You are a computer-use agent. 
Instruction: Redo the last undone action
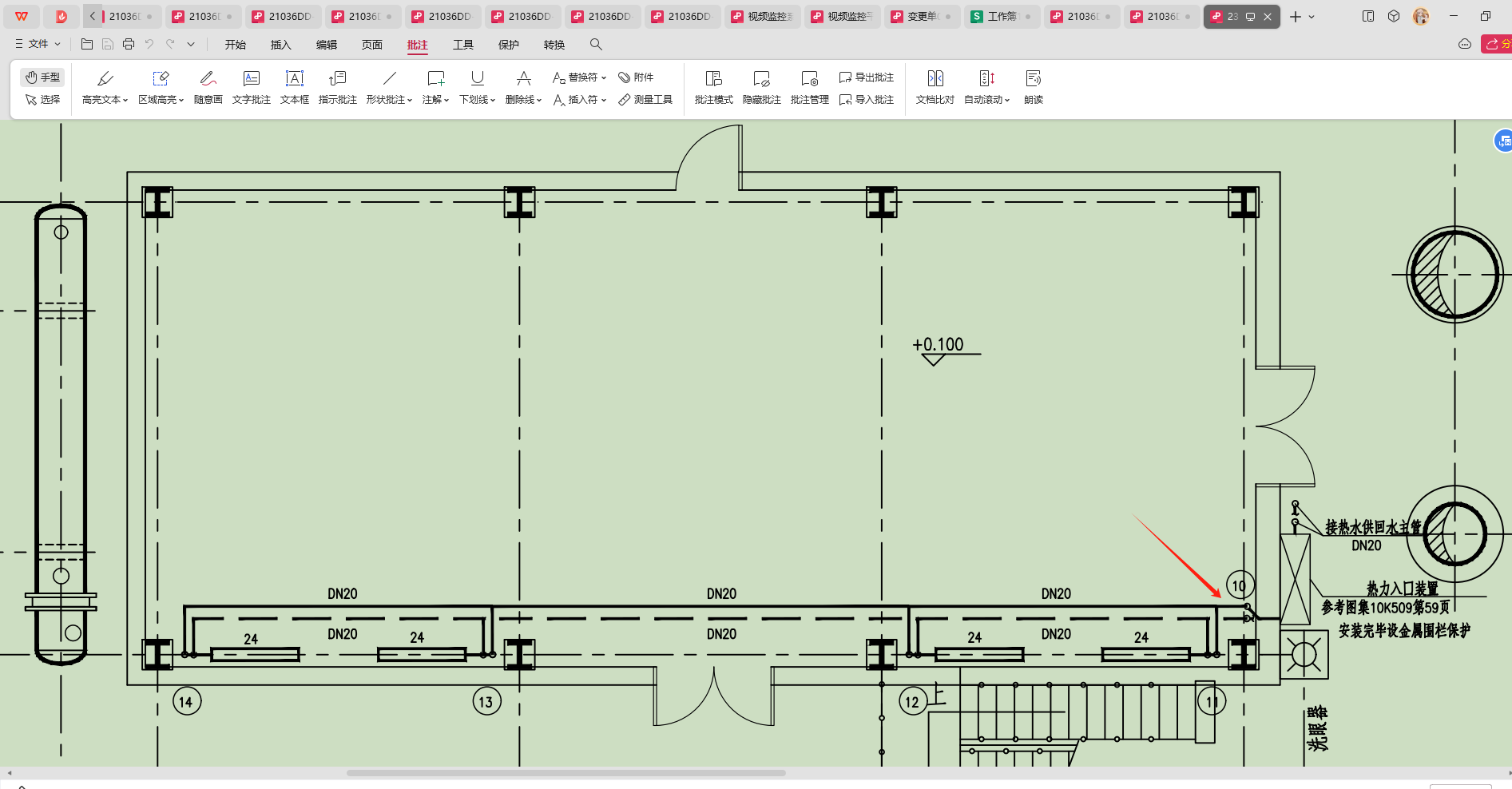[170, 45]
